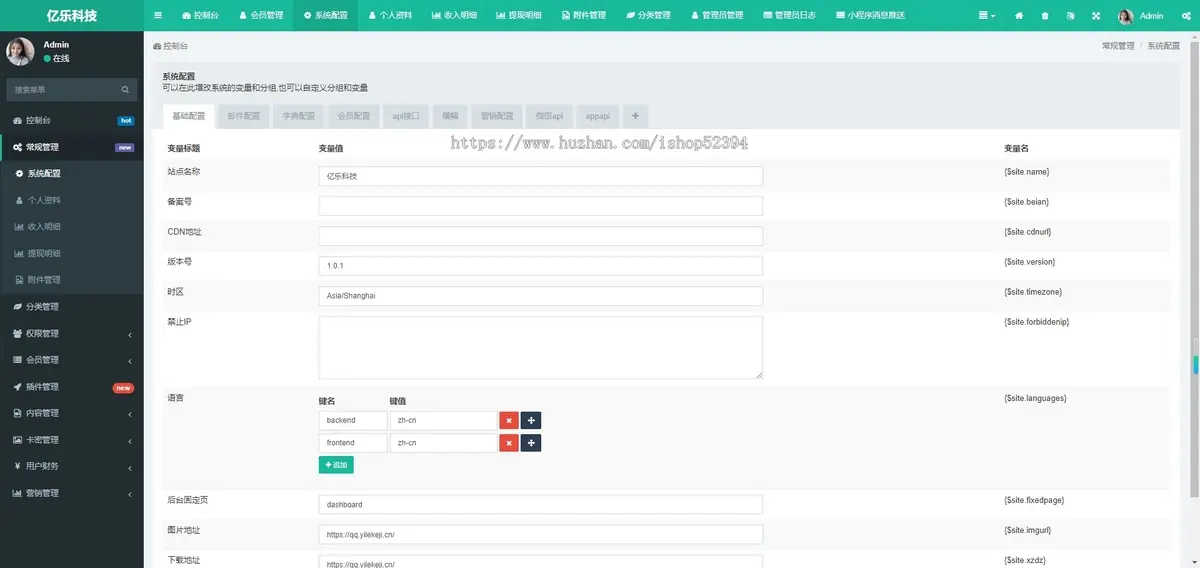Open 控制台 in the top navigation bar
This screenshot has height=568, width=1200.
click(201, 15)
